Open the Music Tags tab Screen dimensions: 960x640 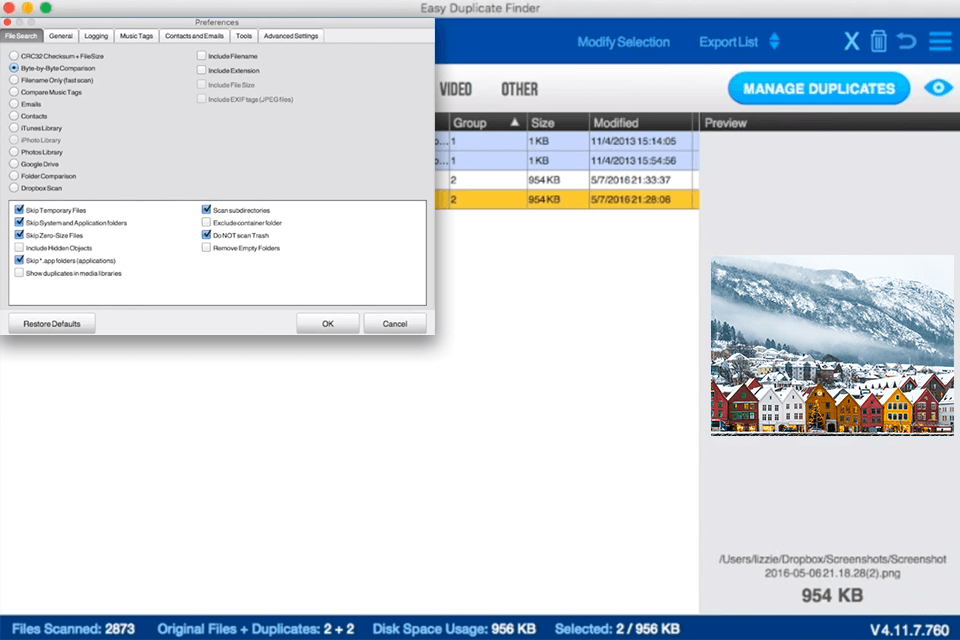[x=136, y=35]
